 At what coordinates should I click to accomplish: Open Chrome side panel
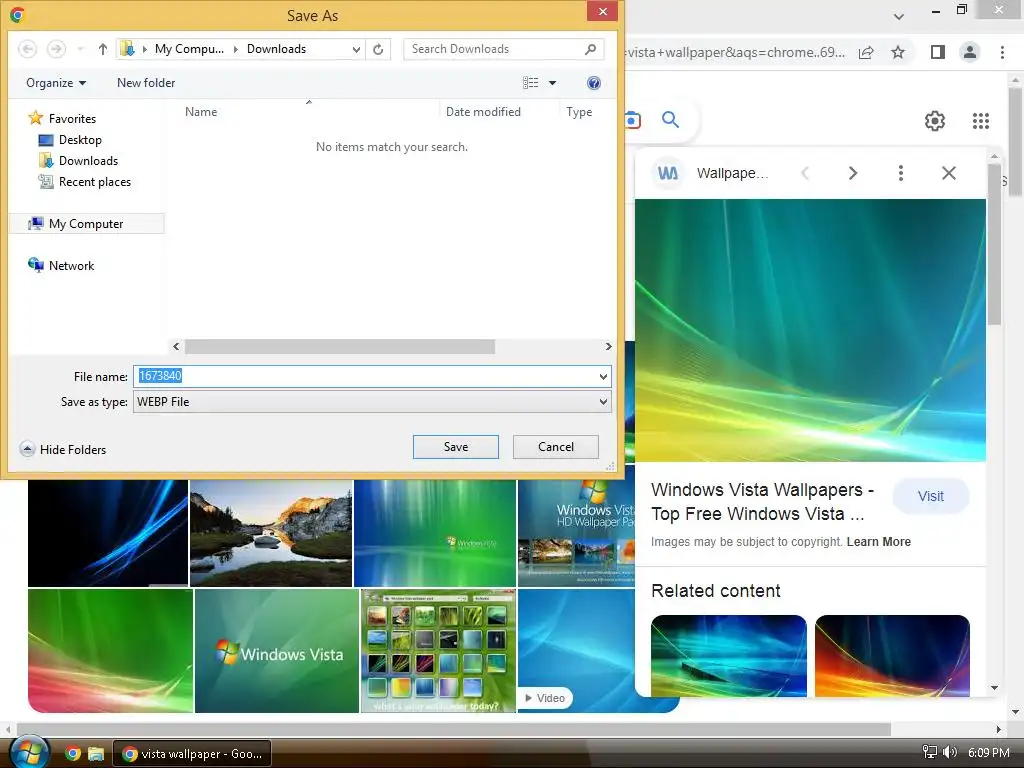click(x=938, y=52)
